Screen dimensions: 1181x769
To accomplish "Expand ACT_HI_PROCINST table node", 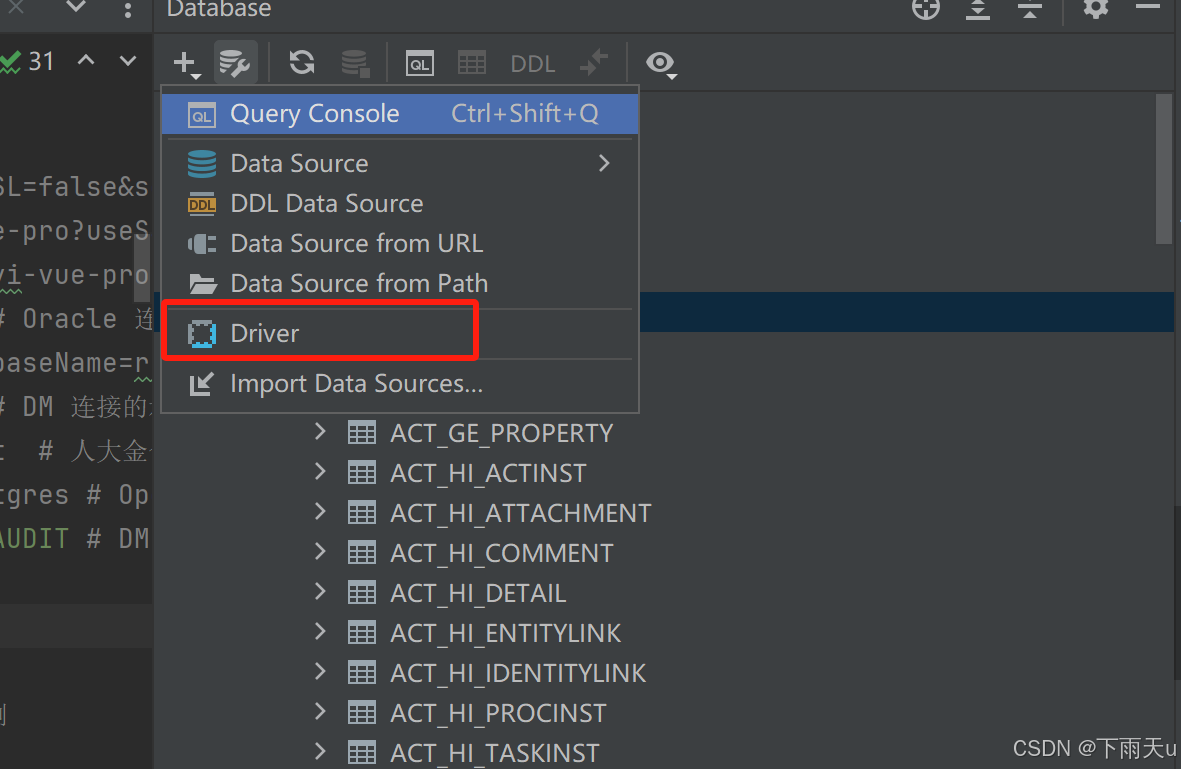I will click(320, 711).
